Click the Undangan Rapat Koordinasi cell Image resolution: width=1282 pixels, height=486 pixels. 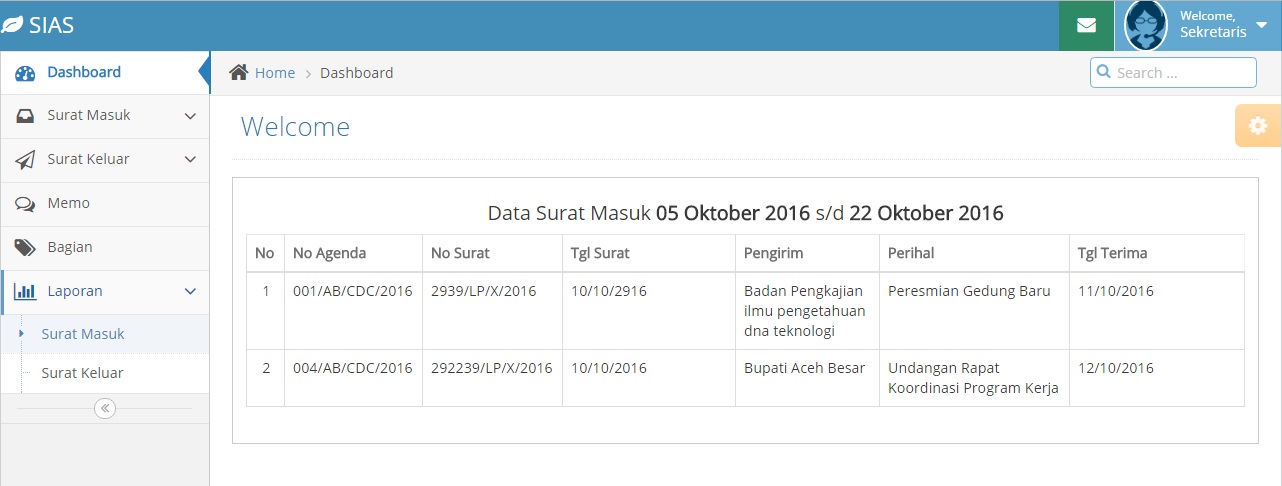(973, 378)
